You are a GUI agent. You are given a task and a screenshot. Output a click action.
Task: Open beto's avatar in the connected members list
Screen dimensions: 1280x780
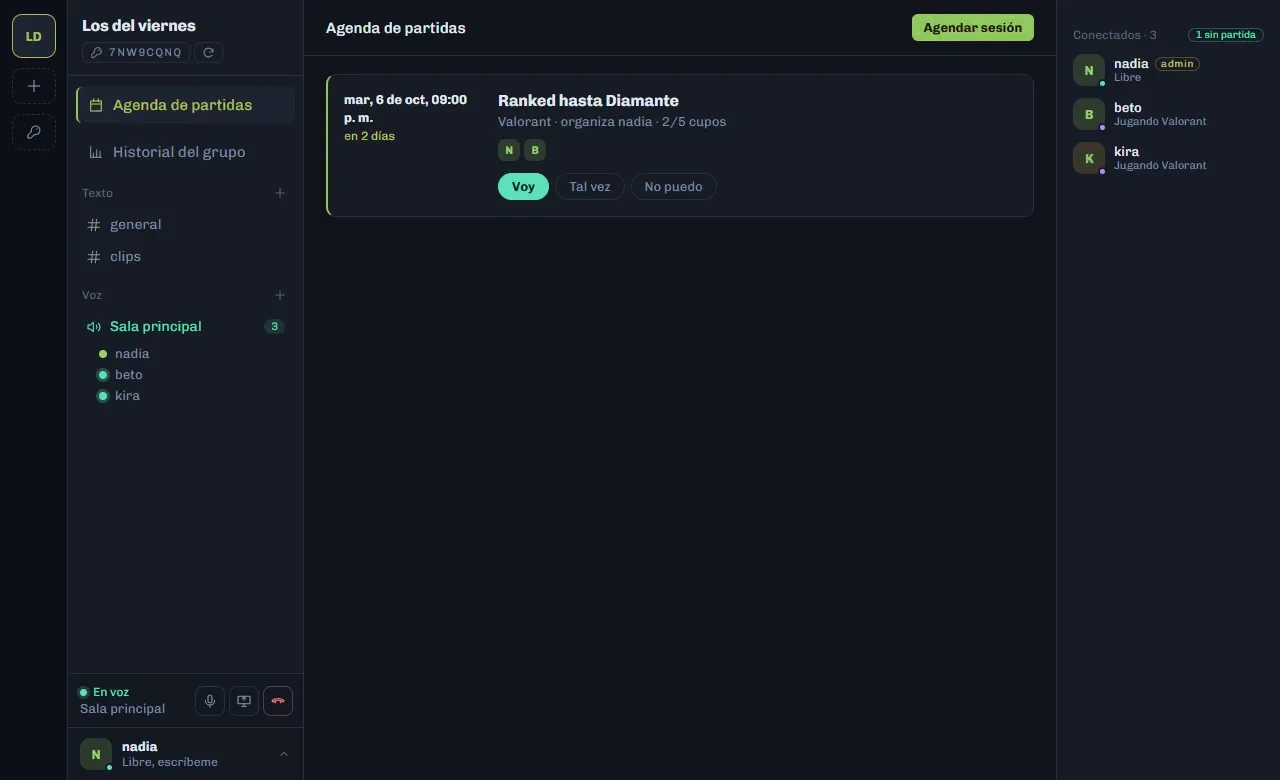pyautogui.click(x=1089, y=114)
